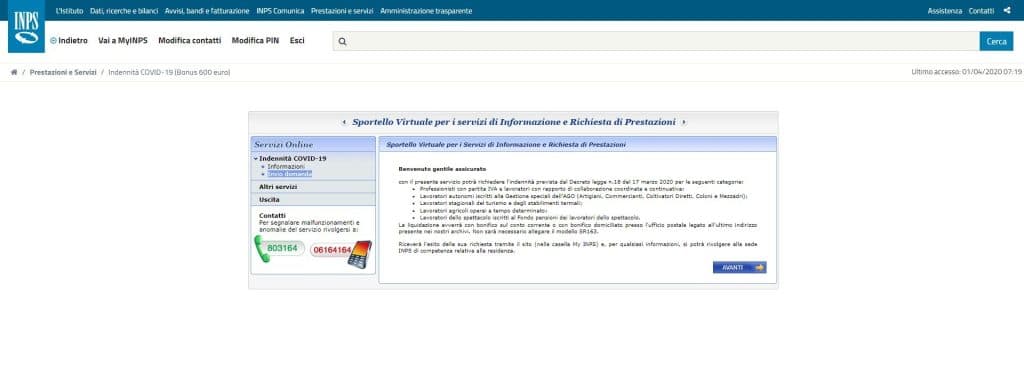
Task: Open INPS Comunica menu
Action: (x=280, y=11)
